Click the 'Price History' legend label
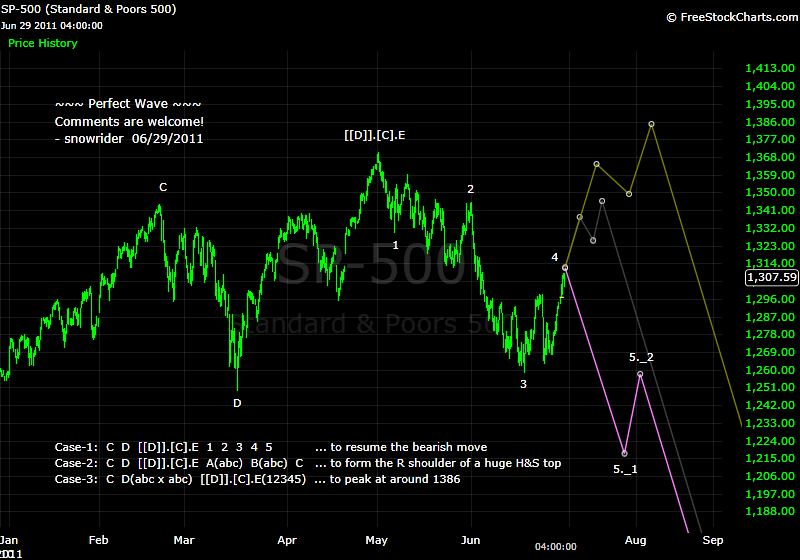 (x=43, y=43)
